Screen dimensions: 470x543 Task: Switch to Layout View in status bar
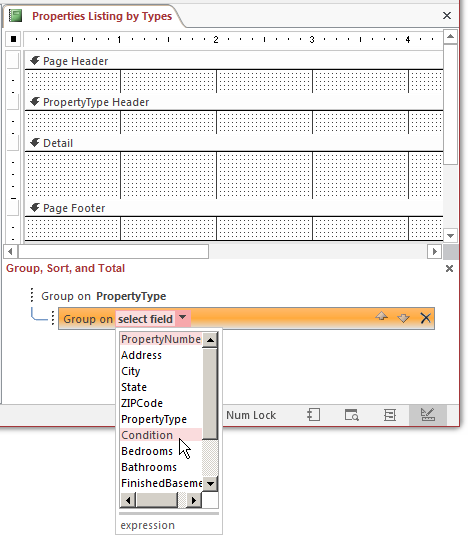click(x=390, y=415)
